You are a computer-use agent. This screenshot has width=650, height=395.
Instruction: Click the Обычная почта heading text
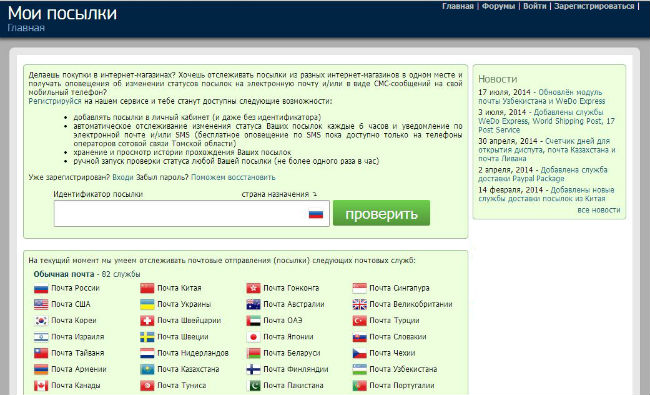coord(64,274)
